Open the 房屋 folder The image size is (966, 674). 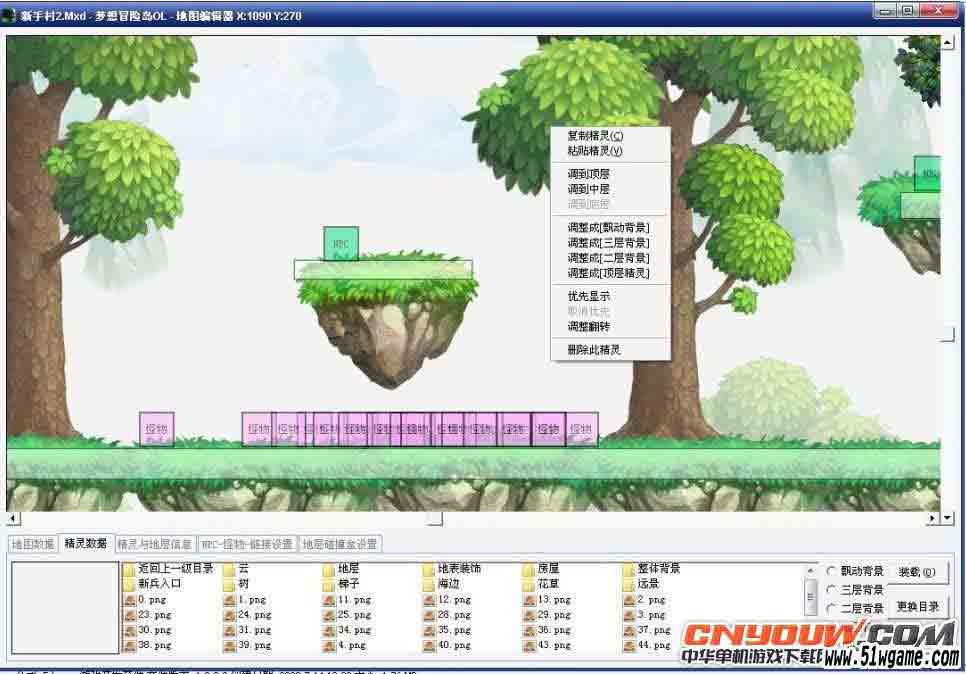[x=542, y=568]
